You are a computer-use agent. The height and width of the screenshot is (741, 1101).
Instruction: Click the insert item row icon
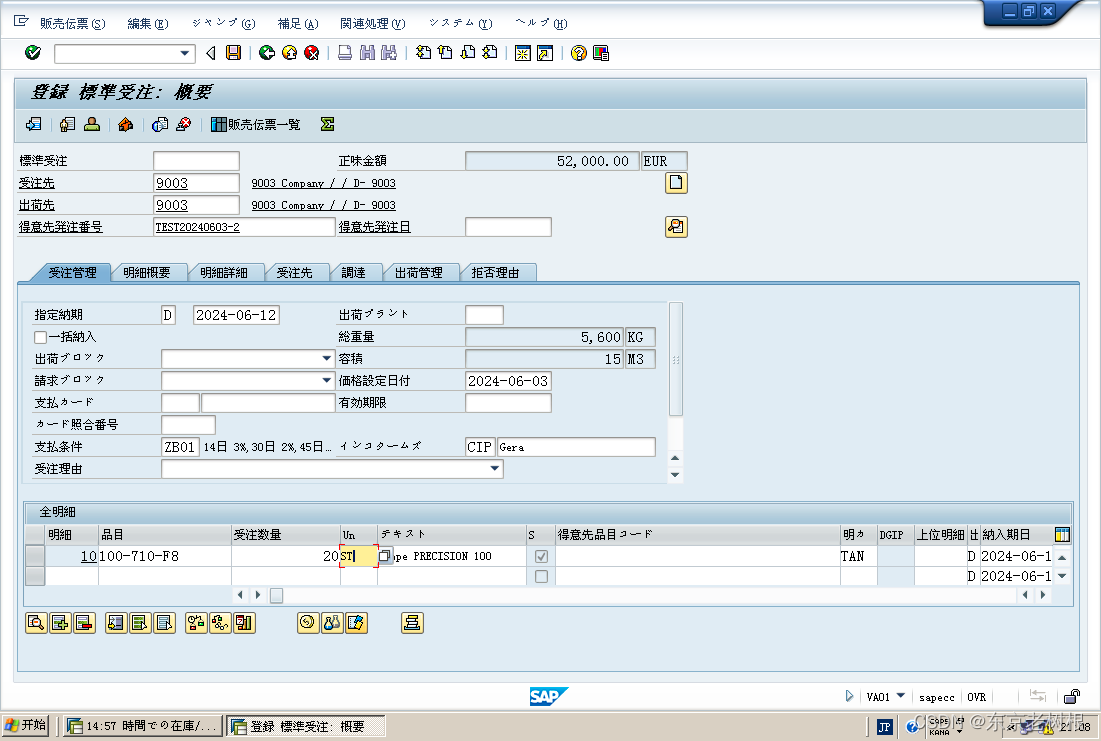60,623
